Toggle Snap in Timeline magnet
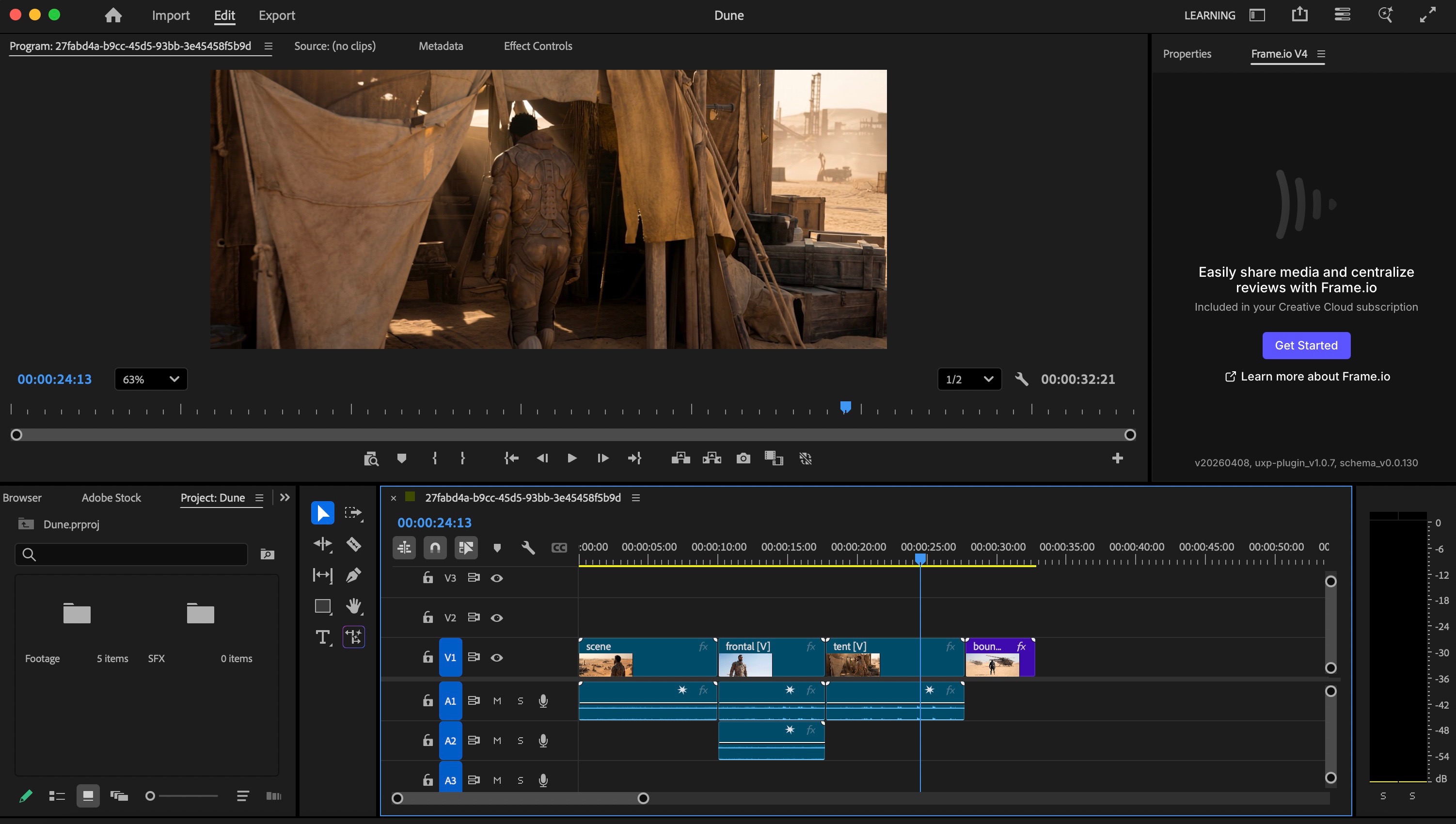 pyautogui.click(x=435, y=547)
